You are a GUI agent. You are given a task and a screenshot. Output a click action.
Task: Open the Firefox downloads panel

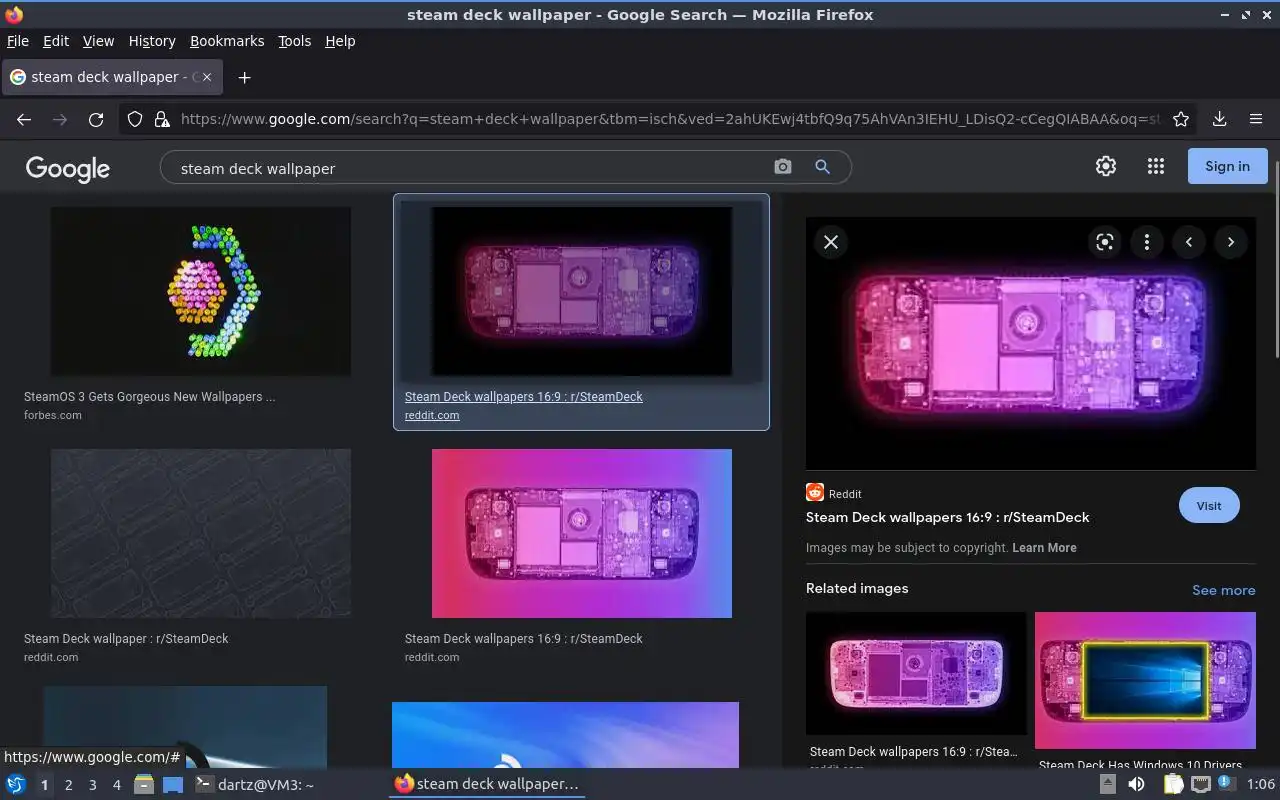(x=1219, y=119)
